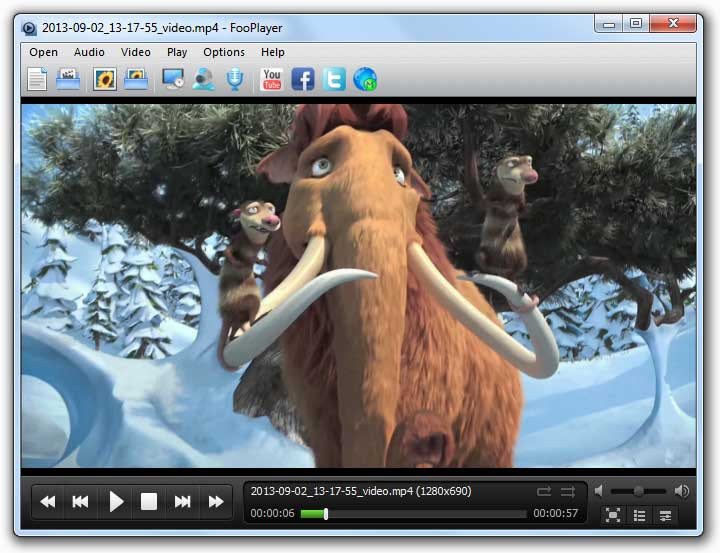Open the Facebook toolbar icon
The width and height of the screenshot is (720, 553).
coord(303,79)
